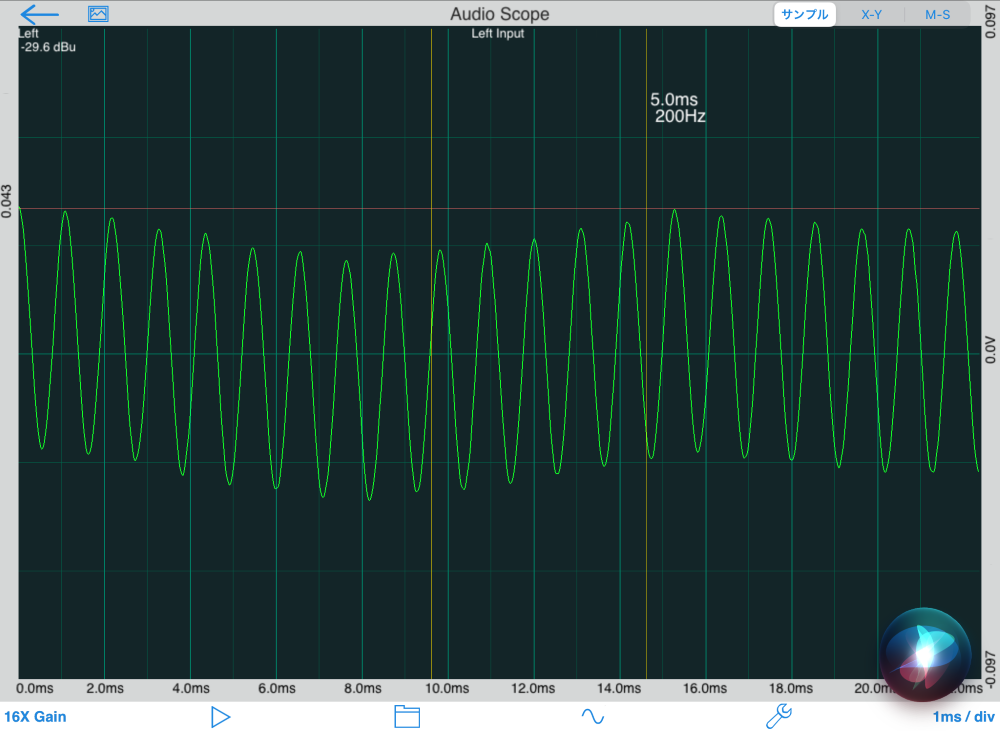Click the sine wave generator icon

click(x=593, y=716)
